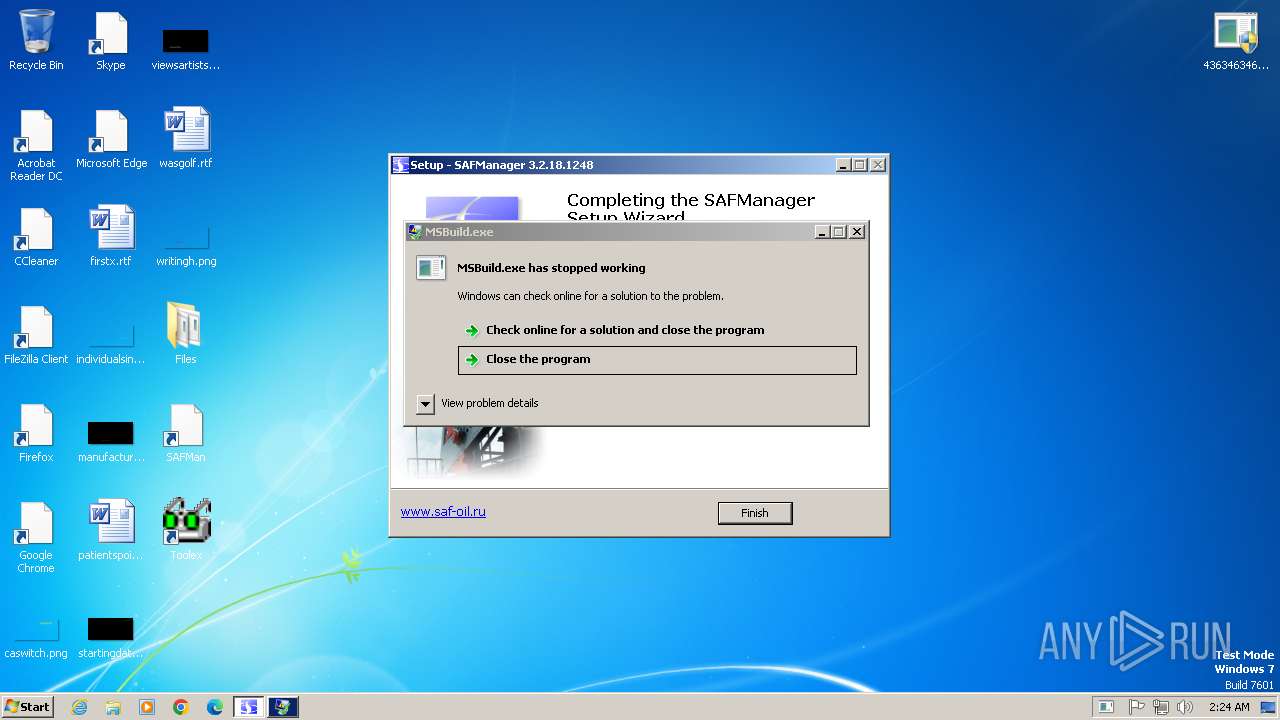1280x720 pixels.
Task: Launch Windows Media Player from taskbar
Action: pos(147,707)
